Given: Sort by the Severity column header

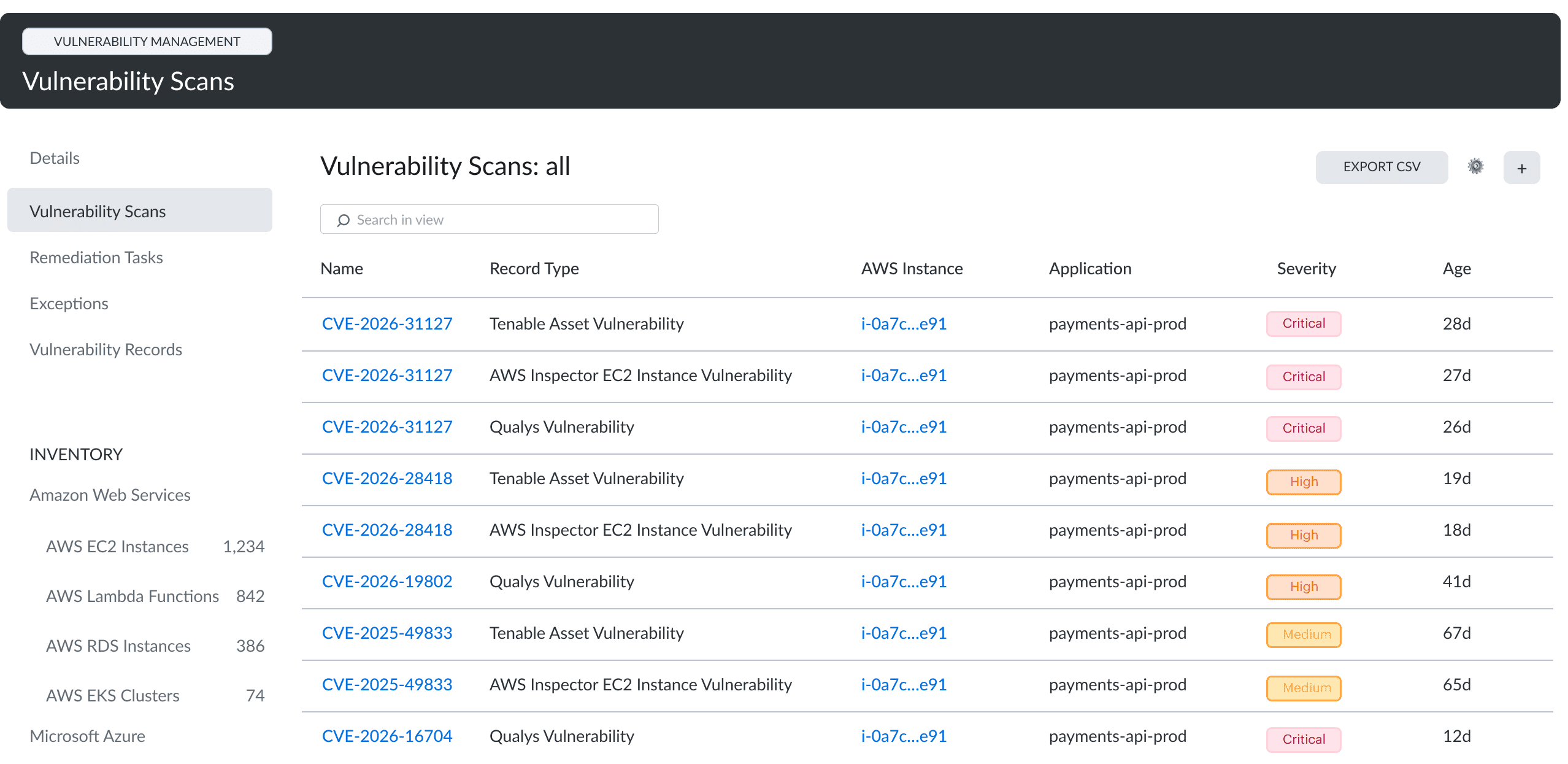Looking at the screenshot, I should [1306, 269].
